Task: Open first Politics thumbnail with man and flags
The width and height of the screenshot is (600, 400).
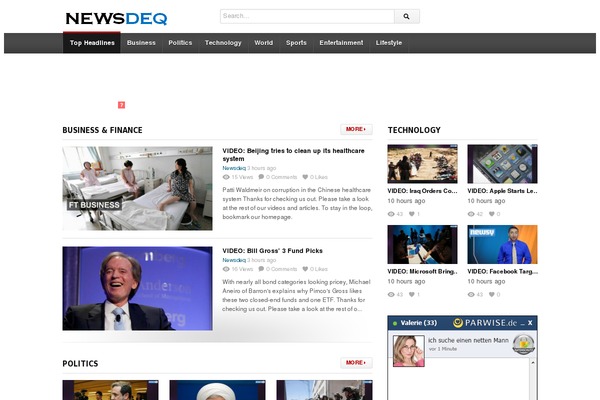Action: (111, 390)
